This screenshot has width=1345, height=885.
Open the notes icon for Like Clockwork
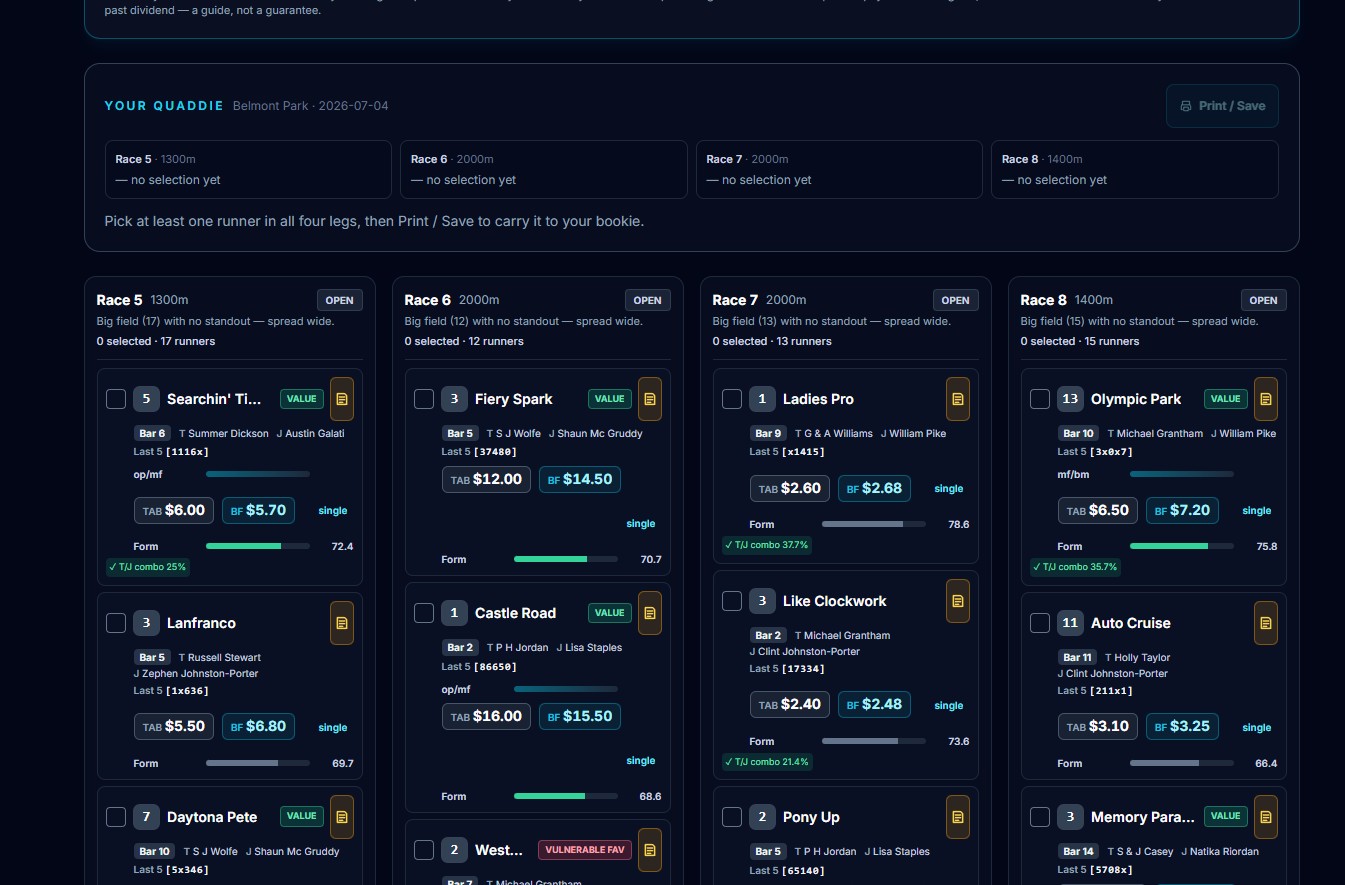click(x=958, y=601)
